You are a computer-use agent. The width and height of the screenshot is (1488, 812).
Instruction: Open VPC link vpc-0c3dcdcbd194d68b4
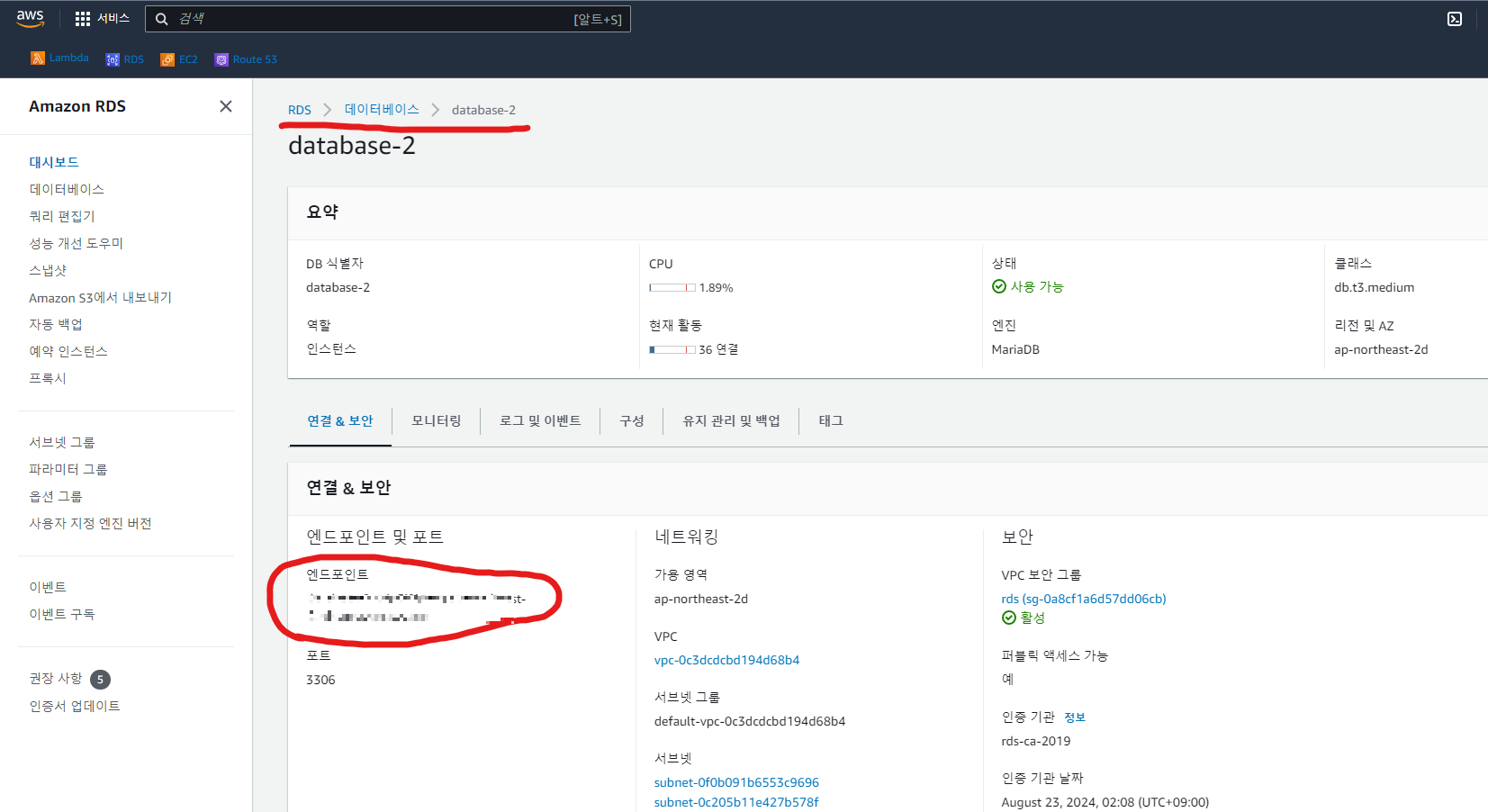(x=726, y=660)
